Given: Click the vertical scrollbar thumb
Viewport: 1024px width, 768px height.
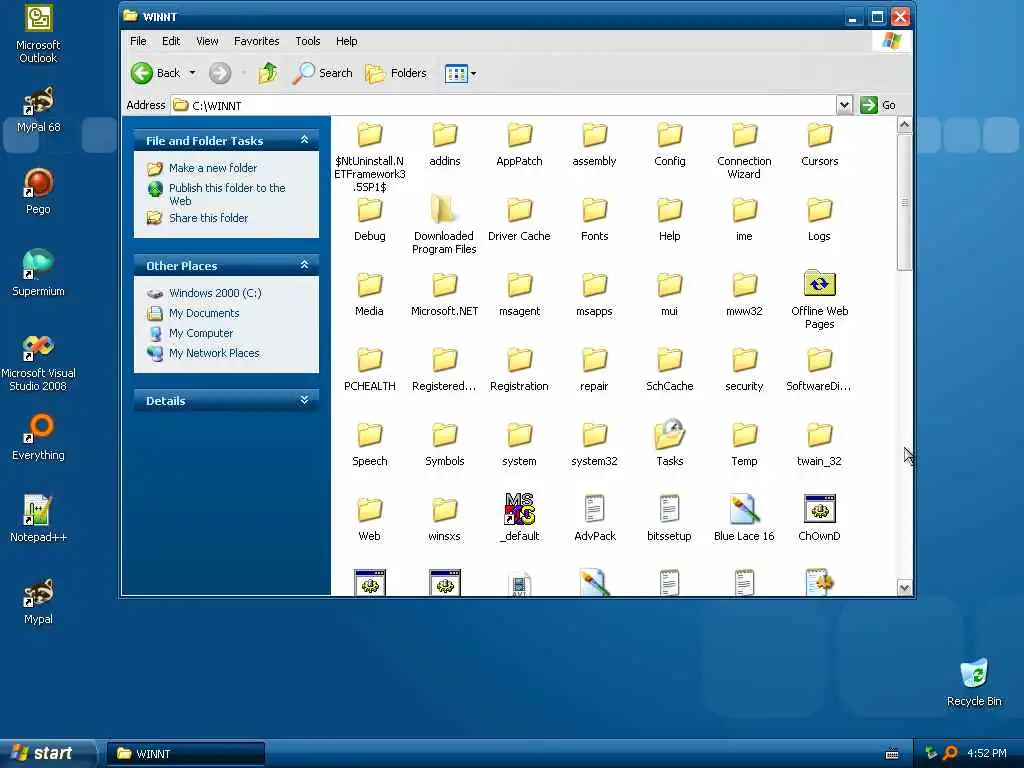Looking at the screenshot, I should 904,202.
